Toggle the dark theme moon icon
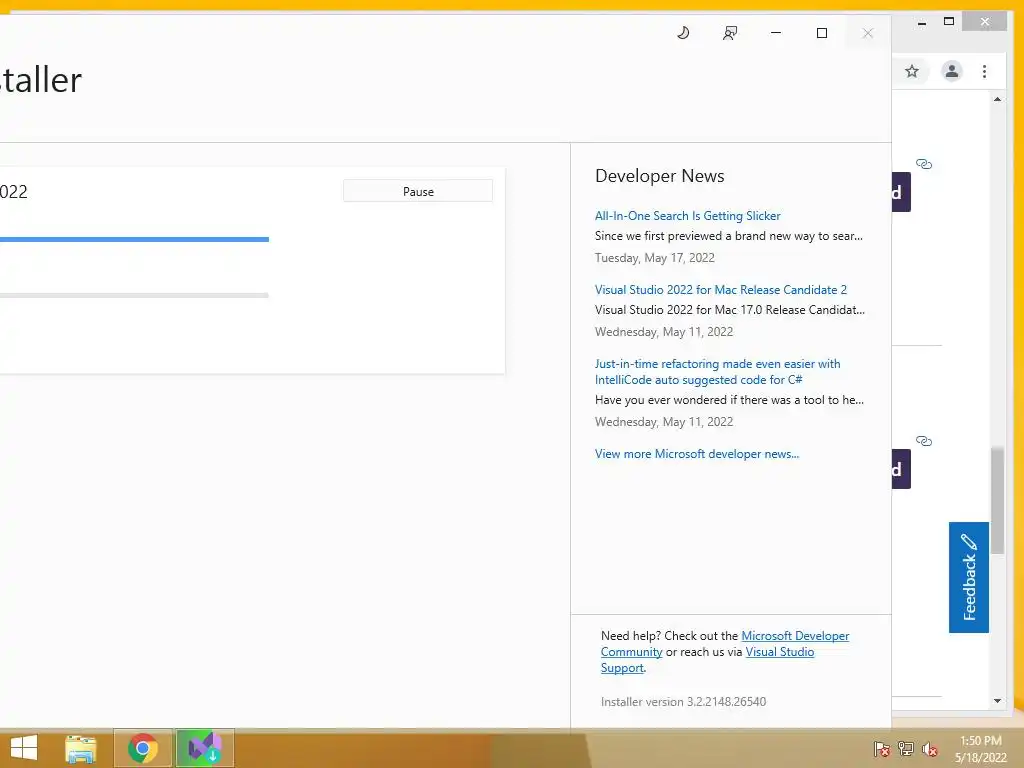The height and width of the screenshot is (768, 1024). pos(683,33)
